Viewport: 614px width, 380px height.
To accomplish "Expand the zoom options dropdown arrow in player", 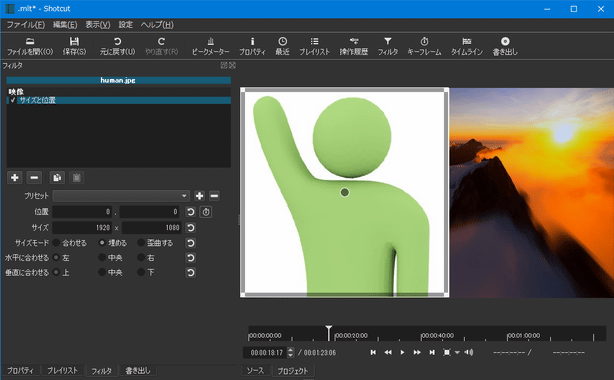I will pyautogui.click(x=457, y=353).
